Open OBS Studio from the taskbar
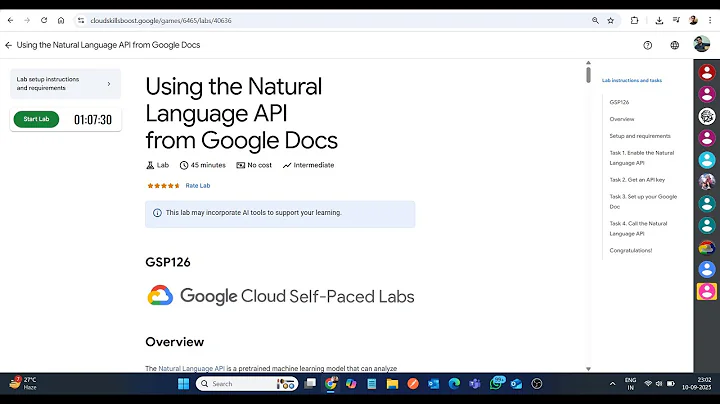 [x=537, y=384]
